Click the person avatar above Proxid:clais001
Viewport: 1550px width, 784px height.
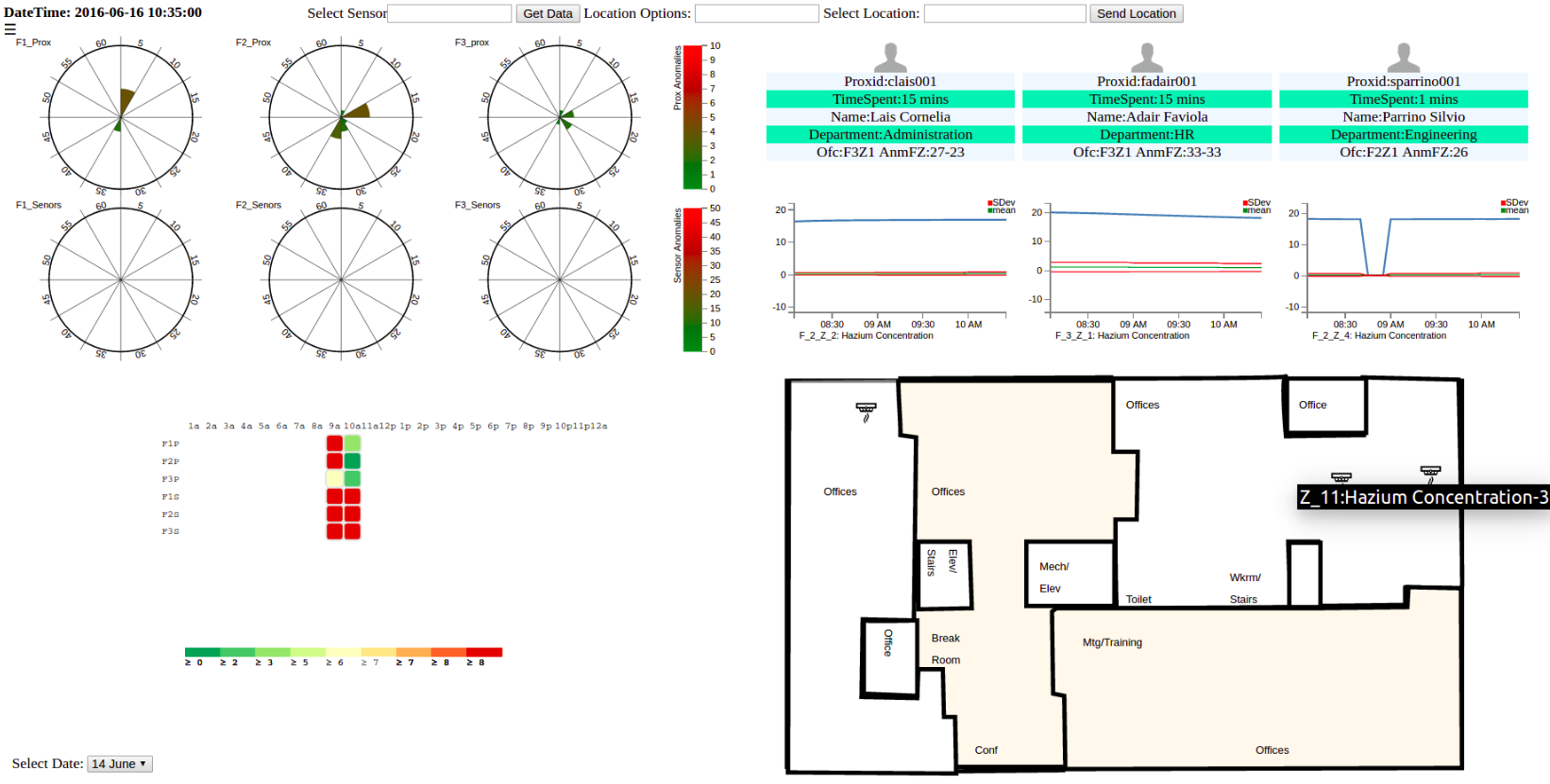[x=890, y=58]
